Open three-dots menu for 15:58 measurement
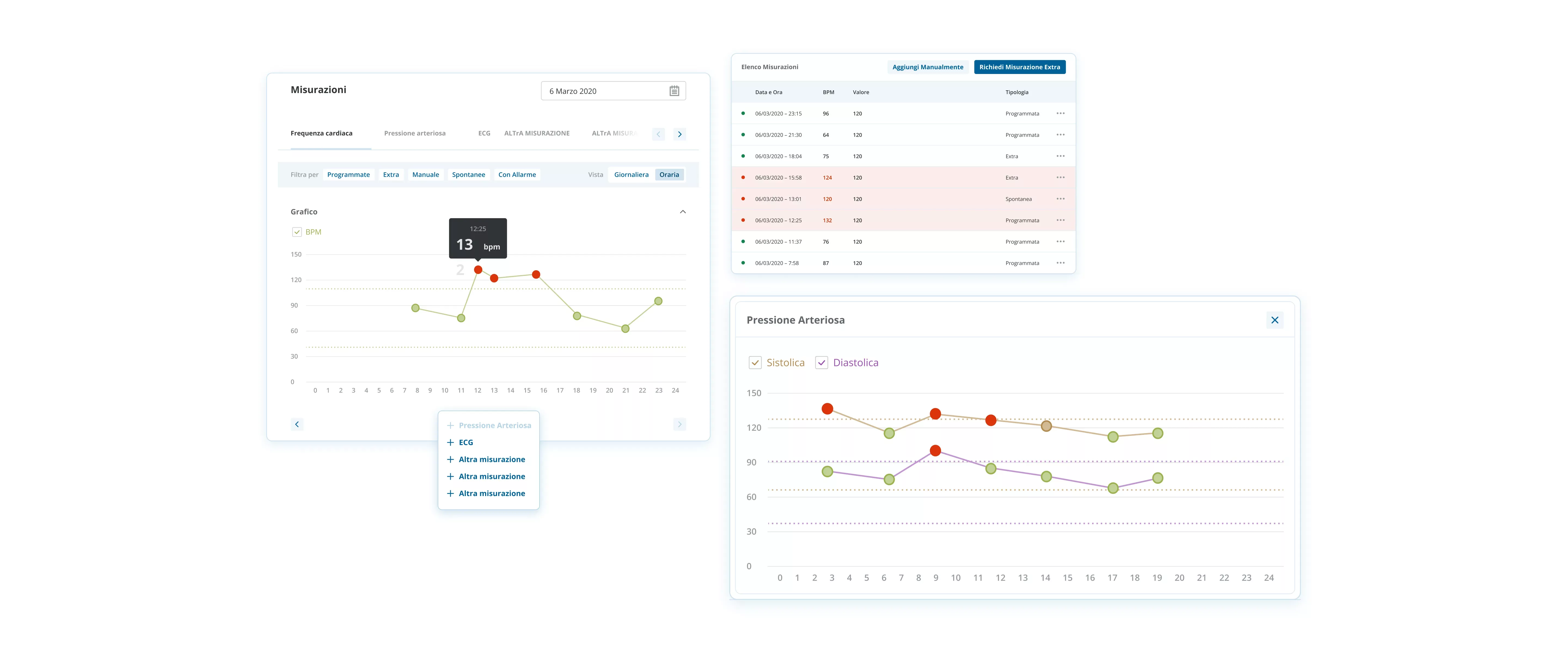Image resolution: width=1568 pixels, height=653 pixels. coord(1060,178)
